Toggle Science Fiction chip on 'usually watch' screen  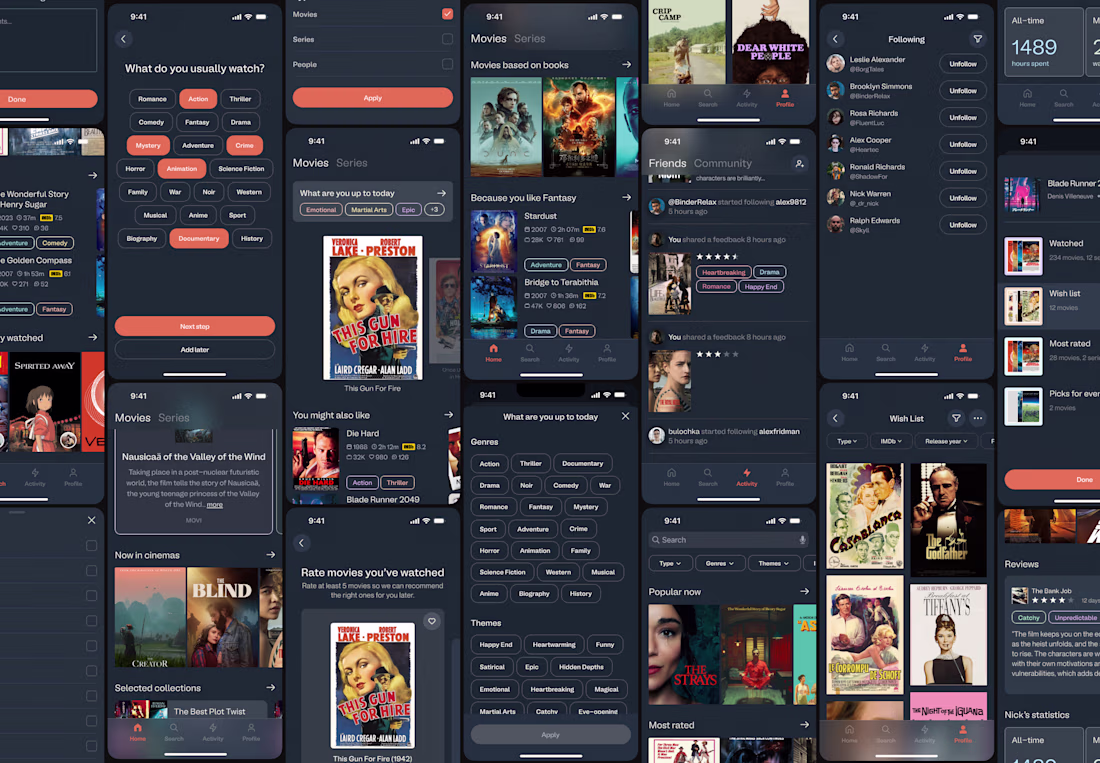241,169
